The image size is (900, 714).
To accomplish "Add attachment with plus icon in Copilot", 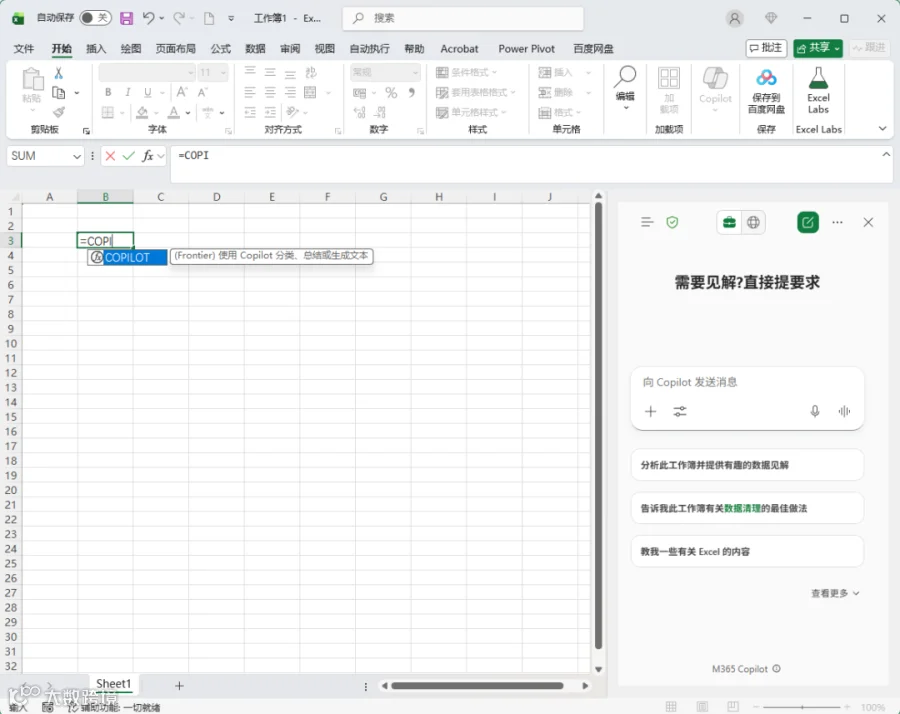I will [x=650, y=411].
